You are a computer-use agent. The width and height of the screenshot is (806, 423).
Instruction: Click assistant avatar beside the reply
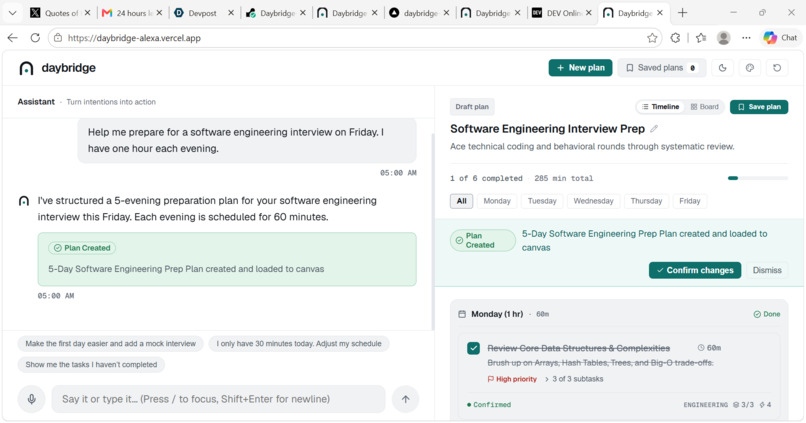24,201
